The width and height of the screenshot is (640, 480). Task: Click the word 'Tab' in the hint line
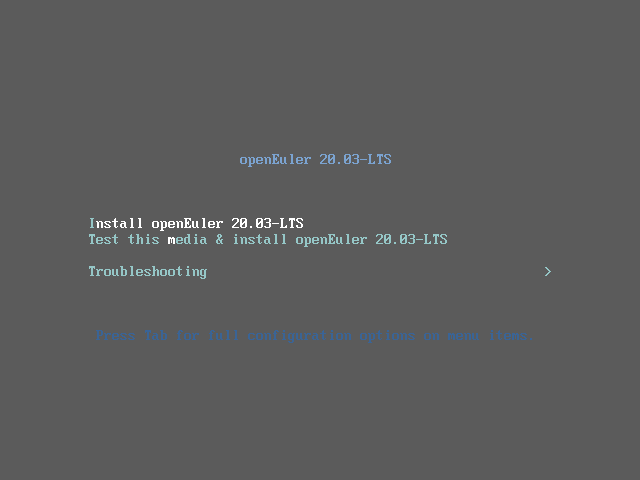156,336
